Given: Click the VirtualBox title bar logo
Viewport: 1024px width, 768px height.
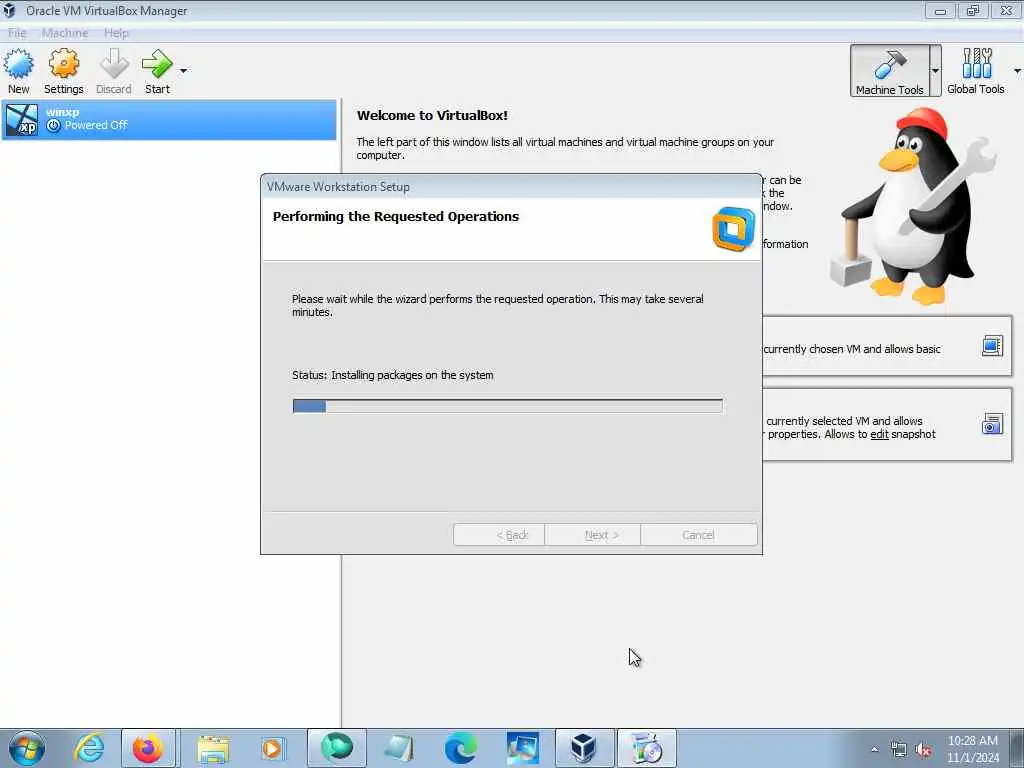Looking at the screenshot, I should [x=9, y=10].
